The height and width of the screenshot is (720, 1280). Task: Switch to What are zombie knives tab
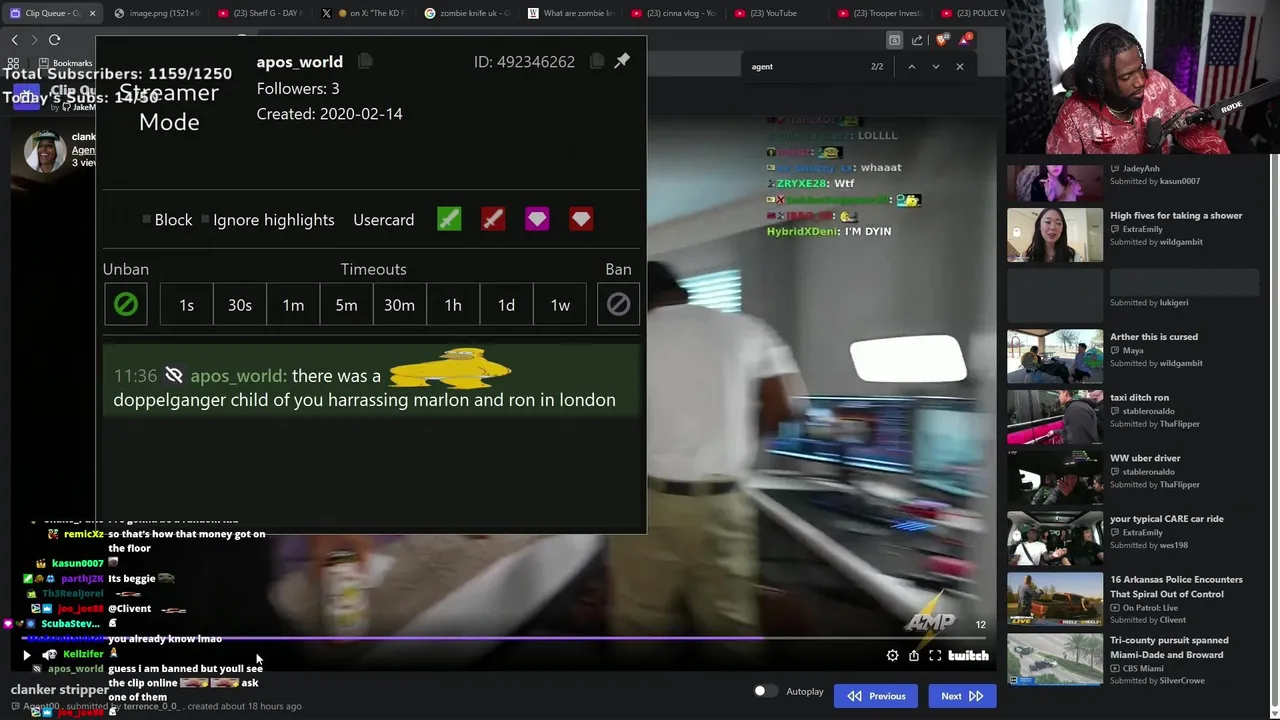(570, 13)
